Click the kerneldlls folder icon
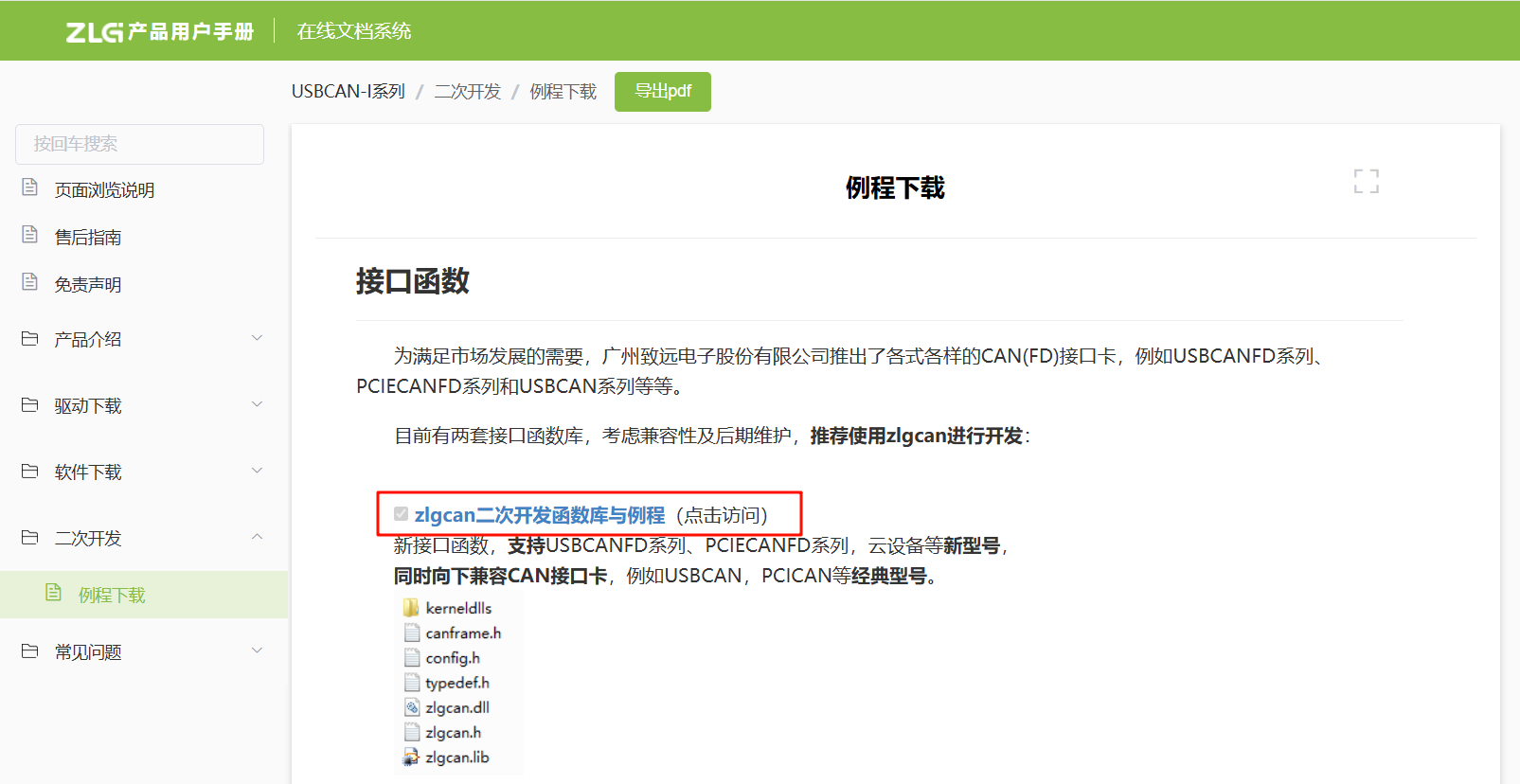 click(x=411, y=608)
